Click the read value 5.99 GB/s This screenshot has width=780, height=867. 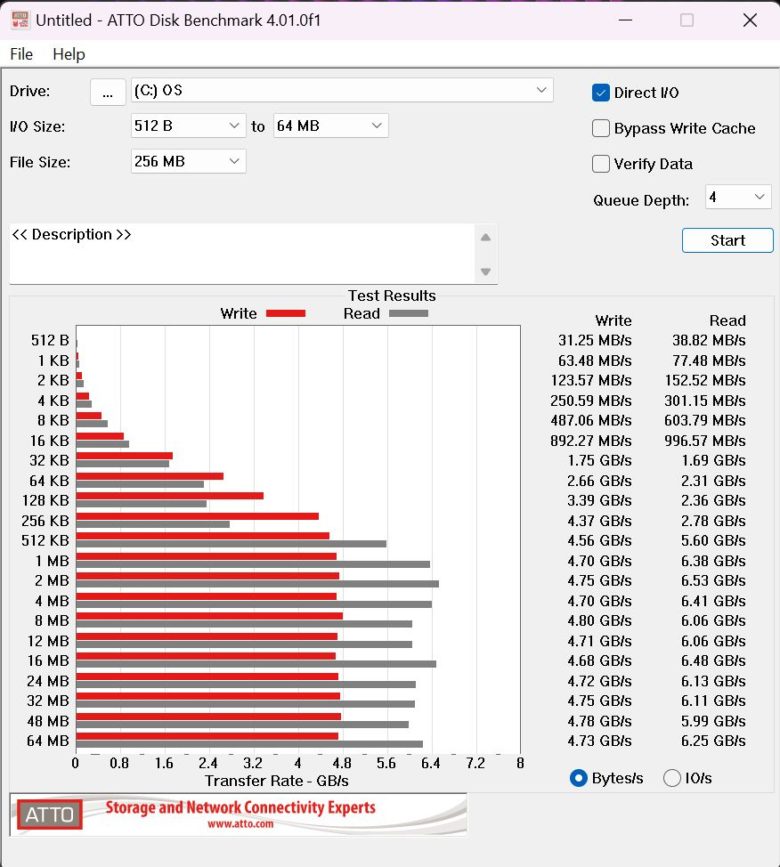713,721
